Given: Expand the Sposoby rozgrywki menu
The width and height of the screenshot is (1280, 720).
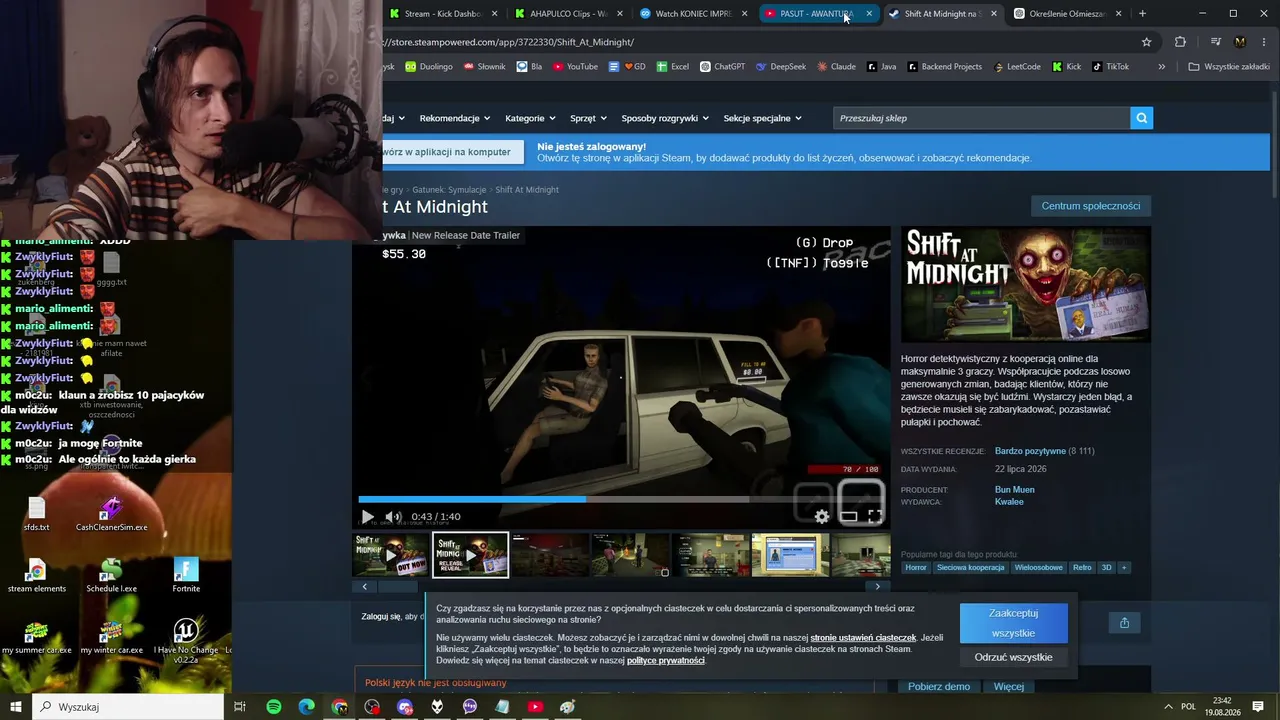Looking at the screenshot, I should pyautogui.click(x=665, y=118).
